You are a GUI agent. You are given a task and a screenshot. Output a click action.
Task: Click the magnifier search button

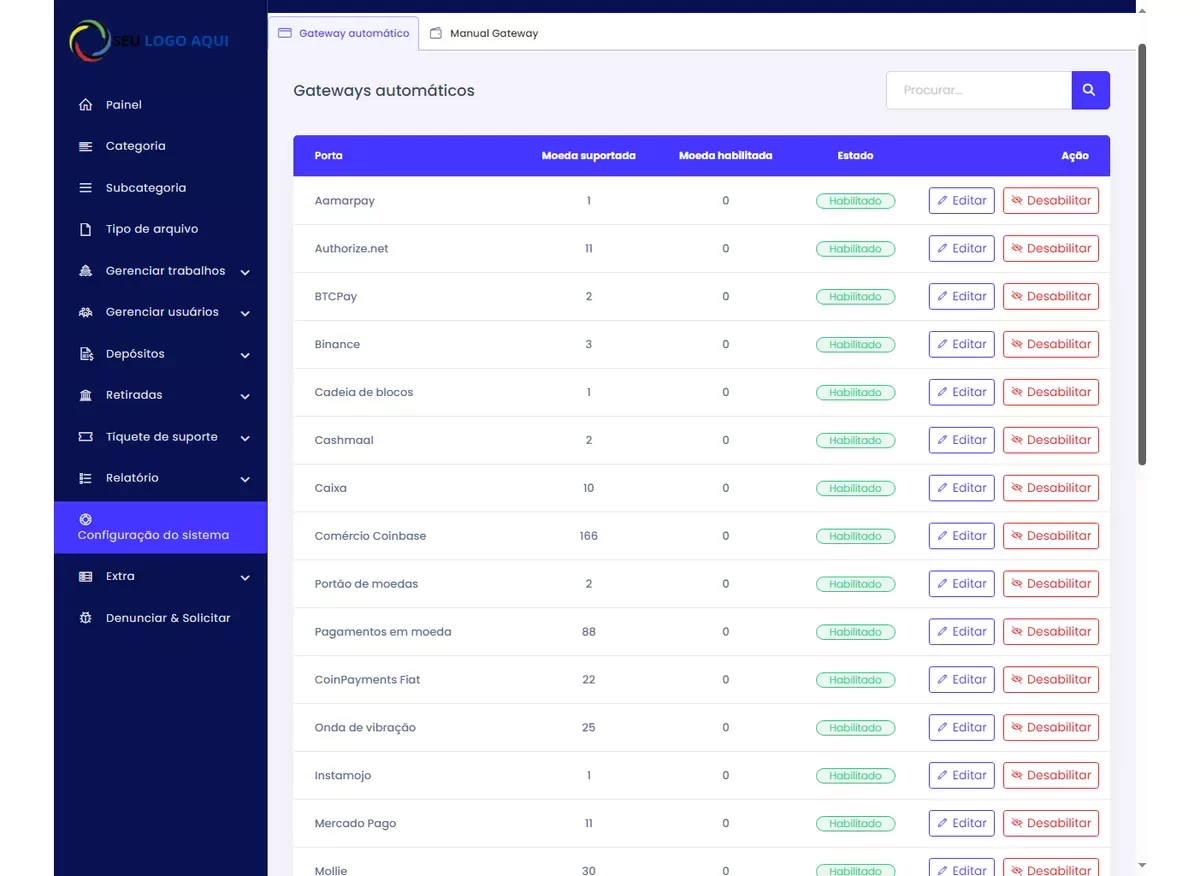pos(1090,90)
